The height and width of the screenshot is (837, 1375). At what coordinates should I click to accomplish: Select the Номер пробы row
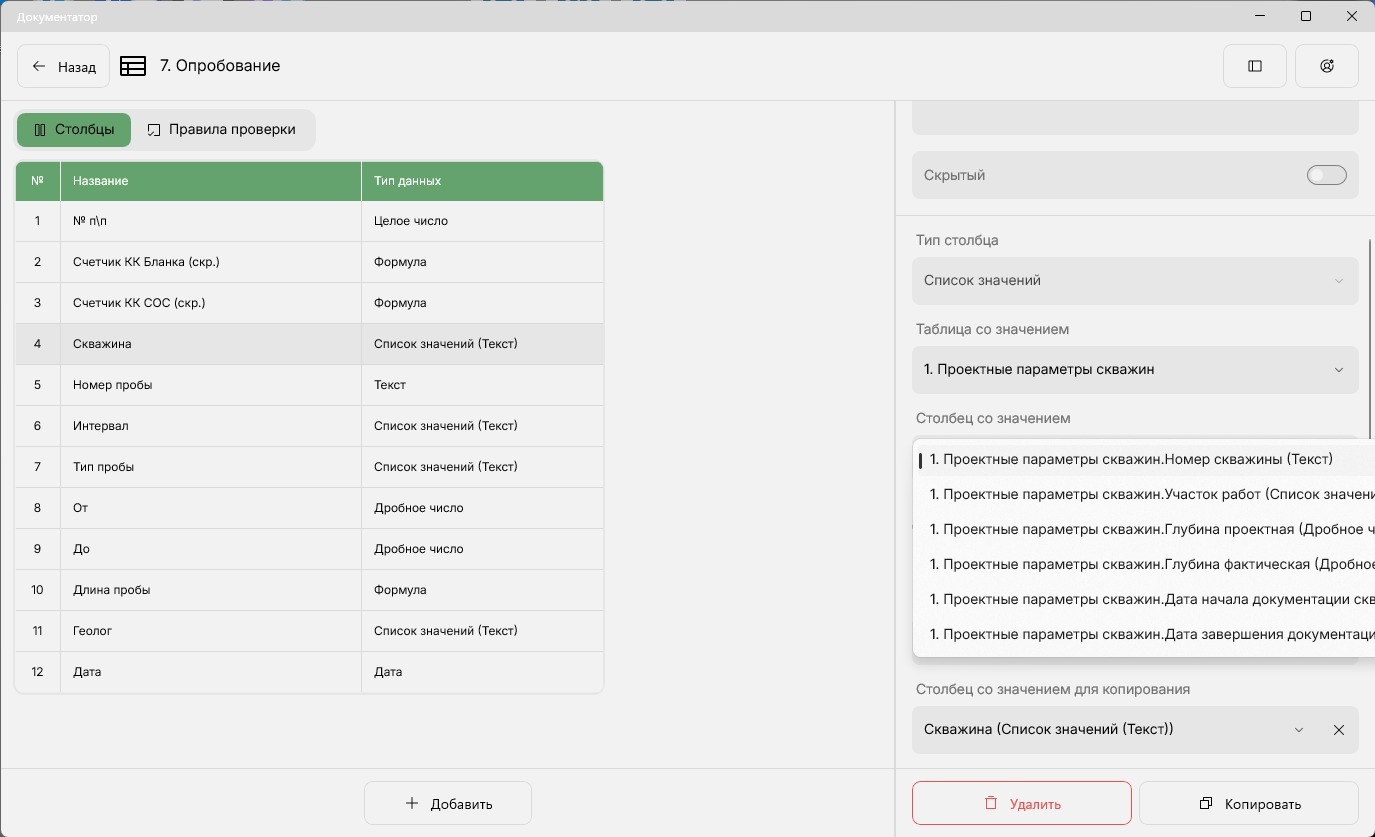tap(309, 385)
